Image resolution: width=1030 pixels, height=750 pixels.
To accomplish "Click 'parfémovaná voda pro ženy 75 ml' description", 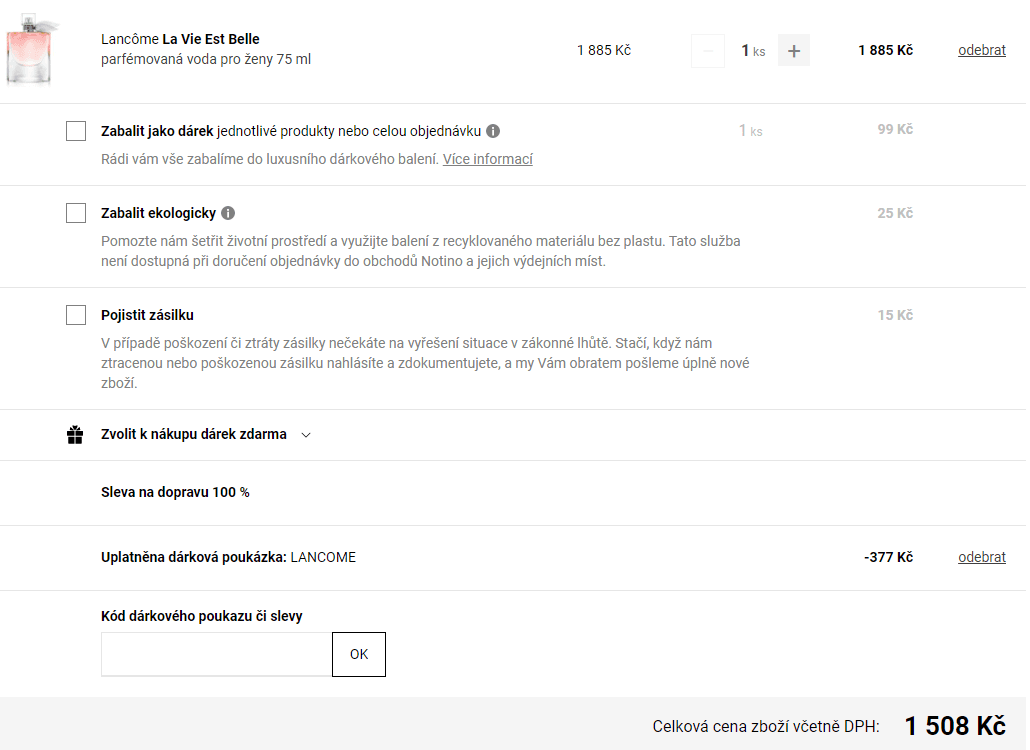I will coord(206,59).
